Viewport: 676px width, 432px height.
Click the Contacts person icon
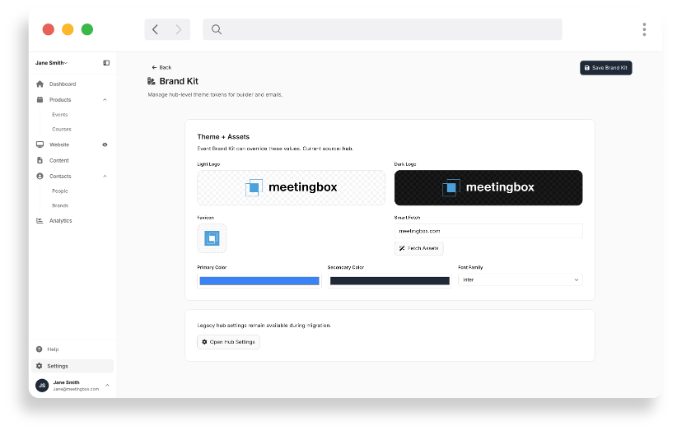(40, 176)
